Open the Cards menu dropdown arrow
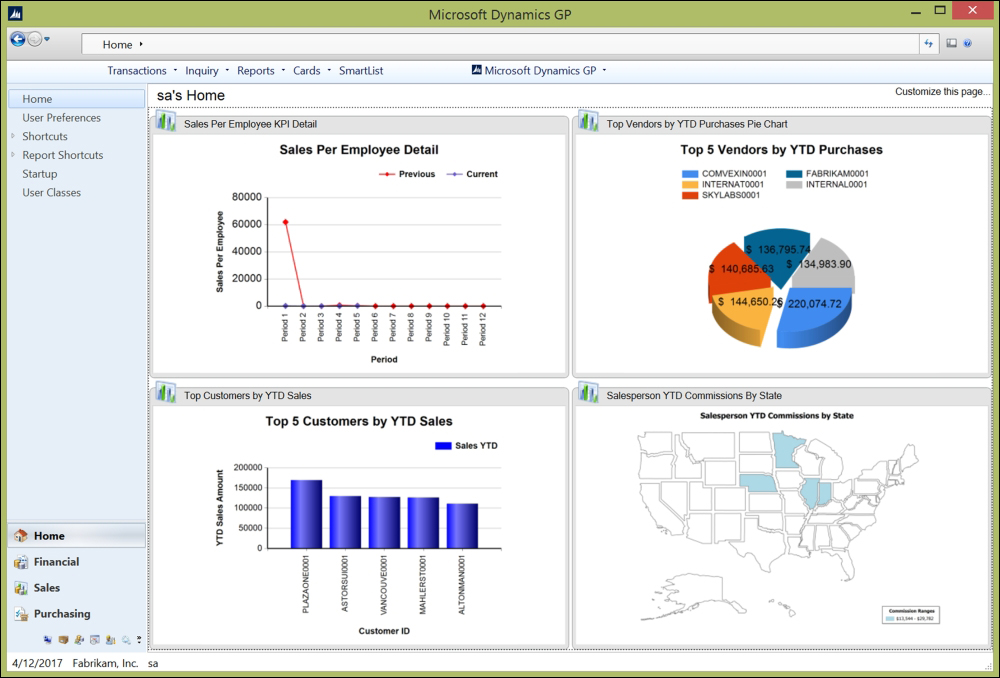This screenshot has width=1000, height=678. 329,70
